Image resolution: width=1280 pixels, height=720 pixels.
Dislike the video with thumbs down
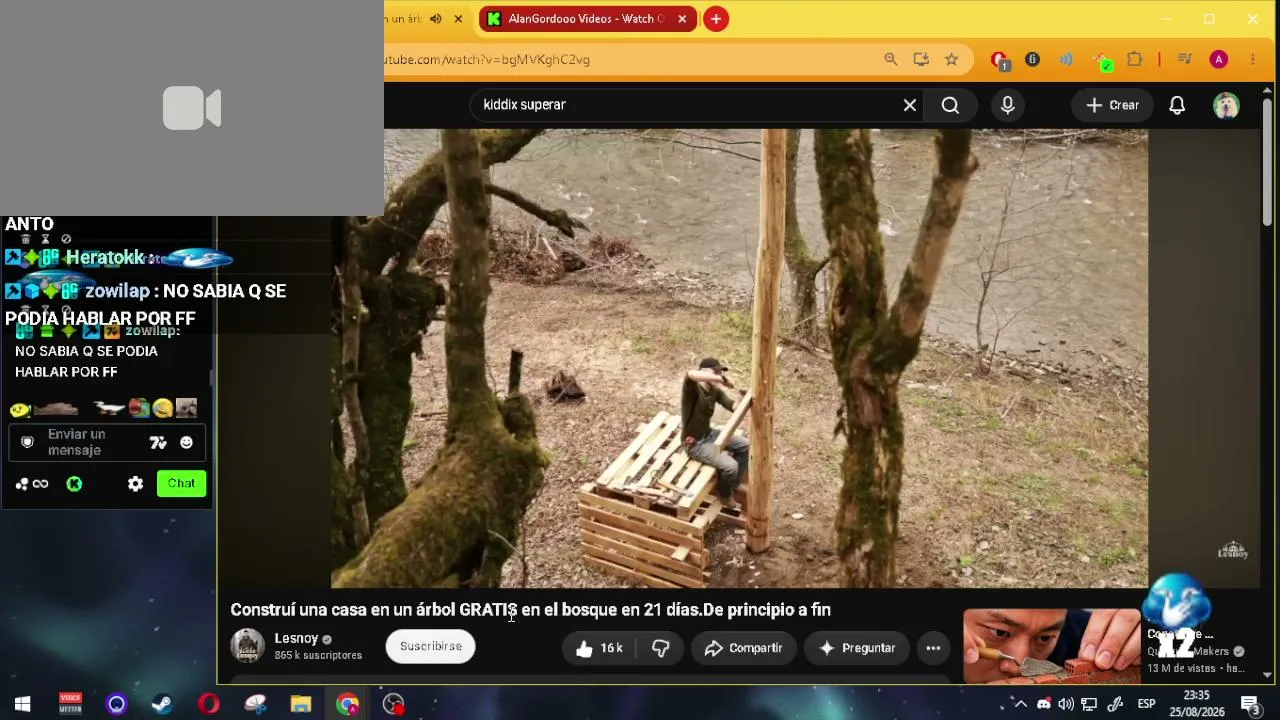click(x=660, y=648)
